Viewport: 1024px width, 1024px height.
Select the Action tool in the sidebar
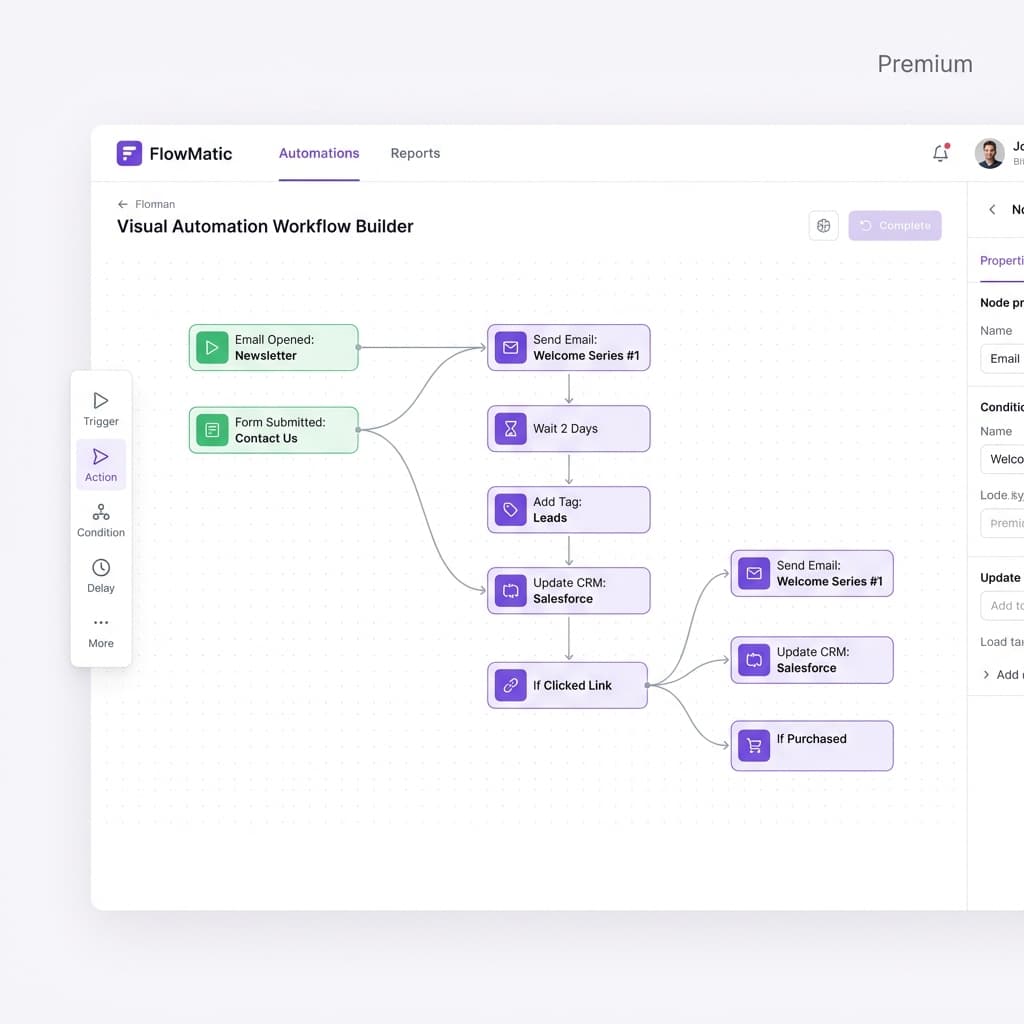click(100, 463)
